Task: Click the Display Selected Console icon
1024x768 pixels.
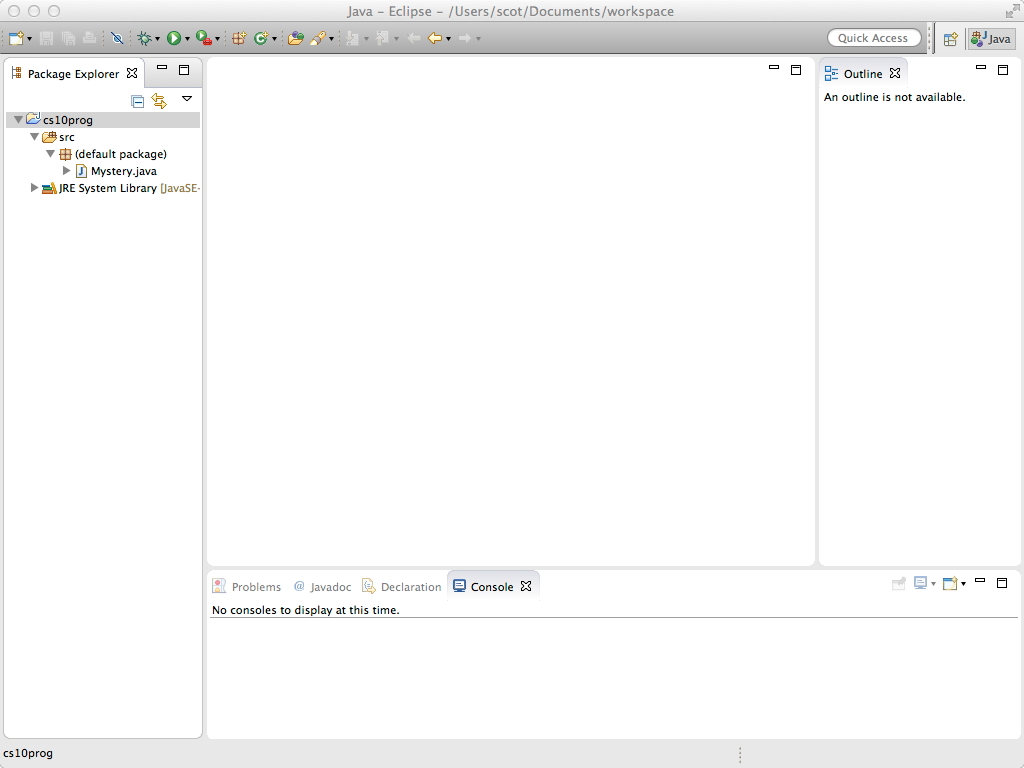Action: pos(921,583)
